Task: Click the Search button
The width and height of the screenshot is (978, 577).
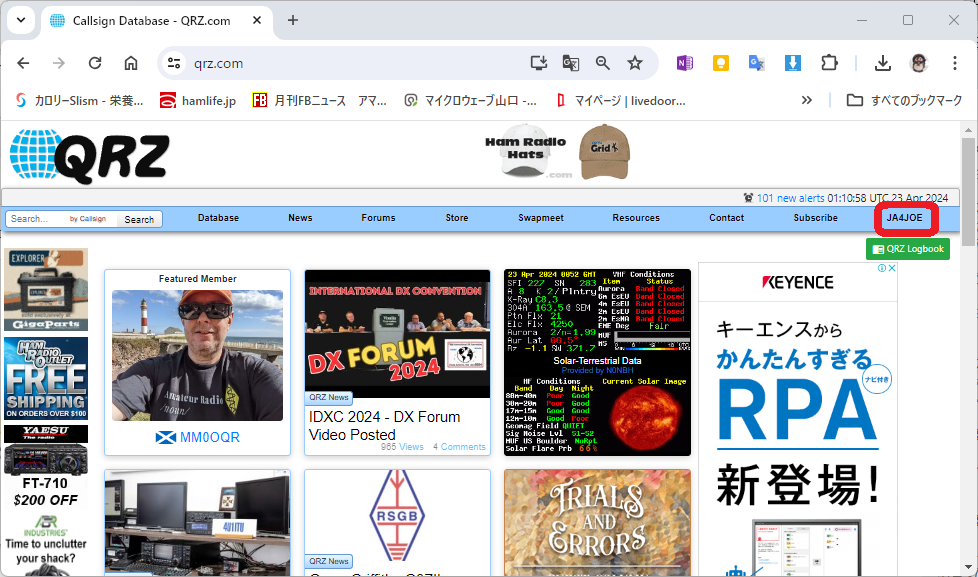Action: coord(139,220)
